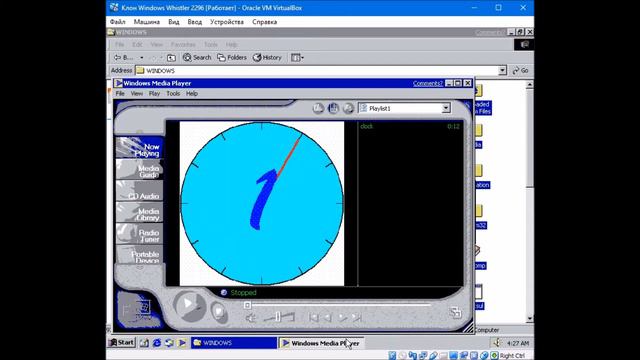The width and height of the screenshot is (640, 360).
Task: Open the Portable Device tab
Action: 140,255
